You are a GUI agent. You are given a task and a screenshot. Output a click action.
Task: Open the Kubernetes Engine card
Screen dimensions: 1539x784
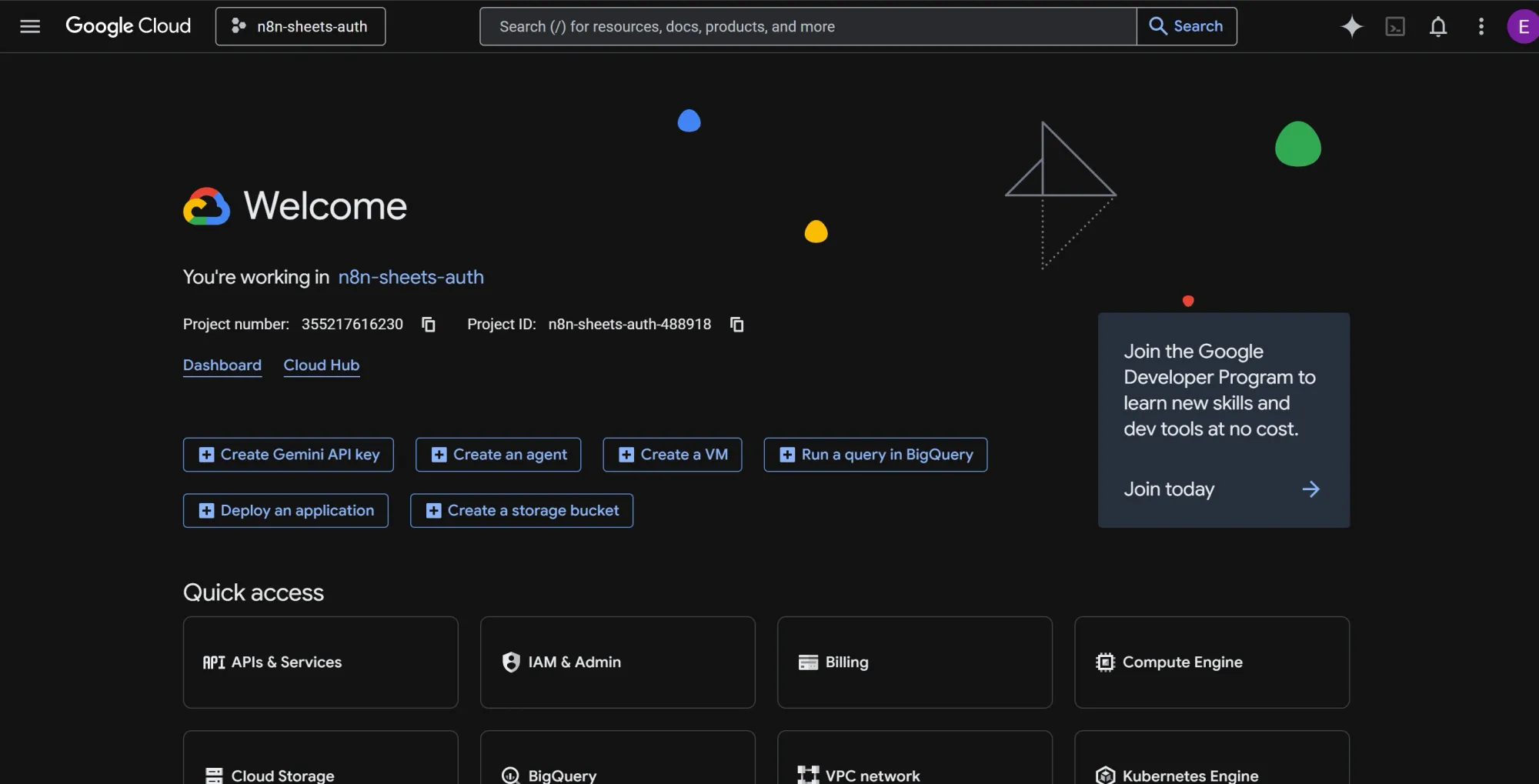click(1212, 758)
